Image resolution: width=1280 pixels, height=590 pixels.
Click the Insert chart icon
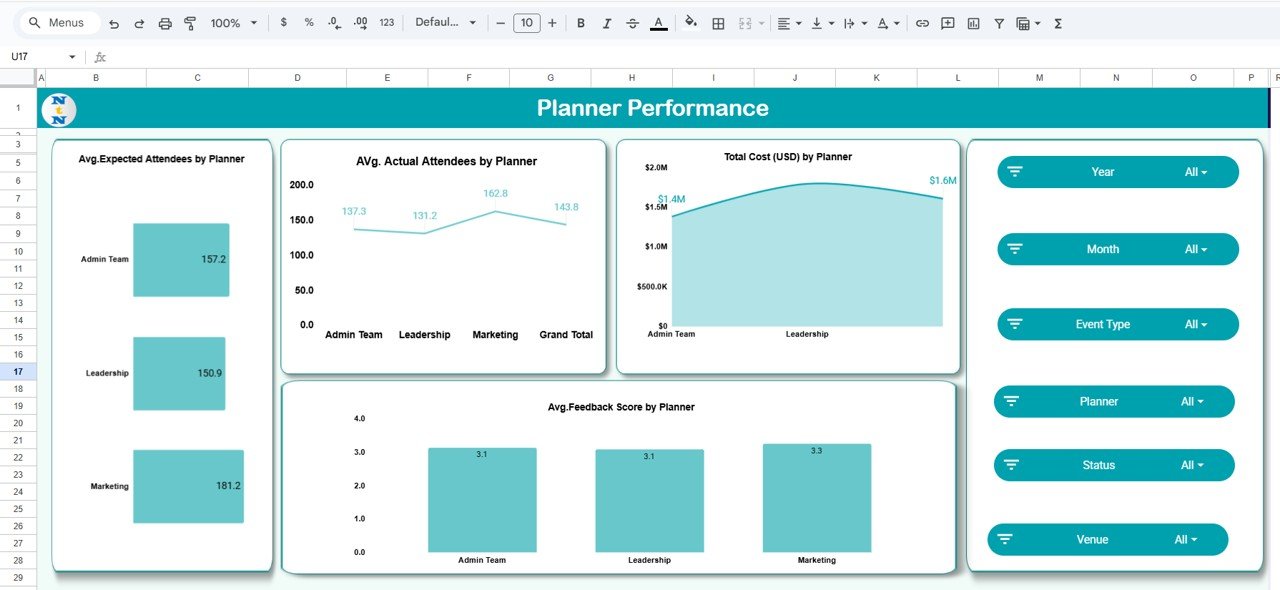(972, 22)
